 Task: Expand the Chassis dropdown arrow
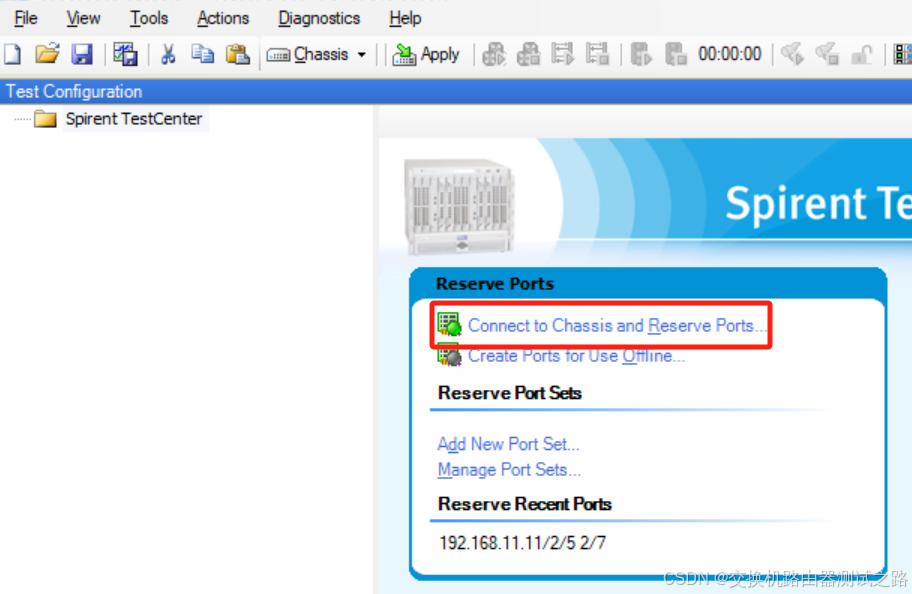[x=362, y=55]
